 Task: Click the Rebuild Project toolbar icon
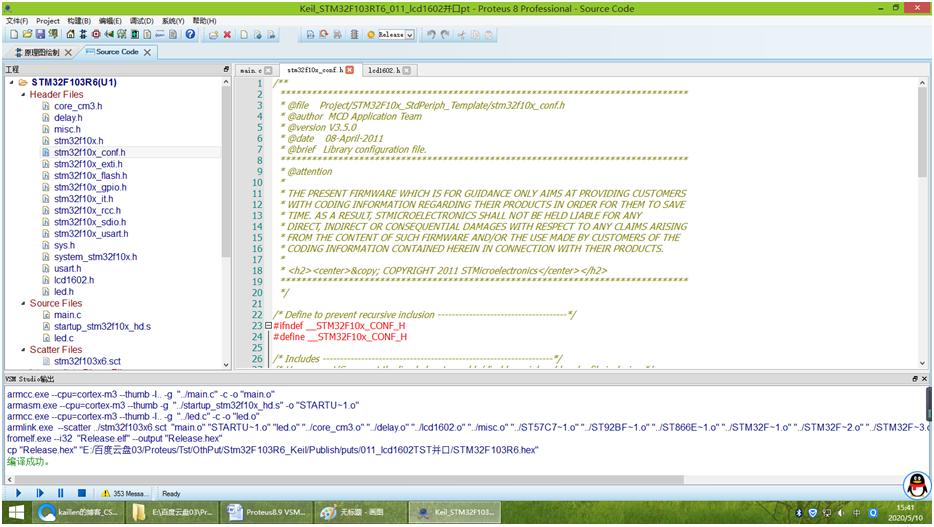click(323, 35)
